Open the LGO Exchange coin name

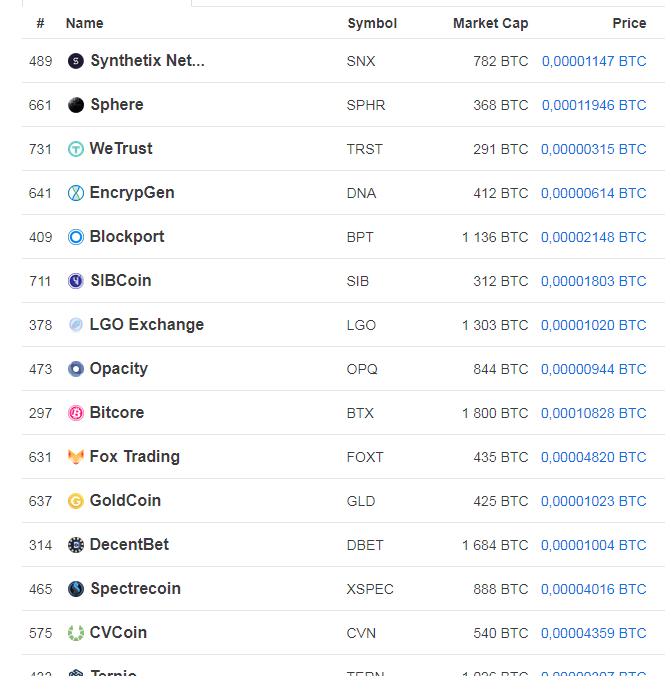[x=147, y=325]
